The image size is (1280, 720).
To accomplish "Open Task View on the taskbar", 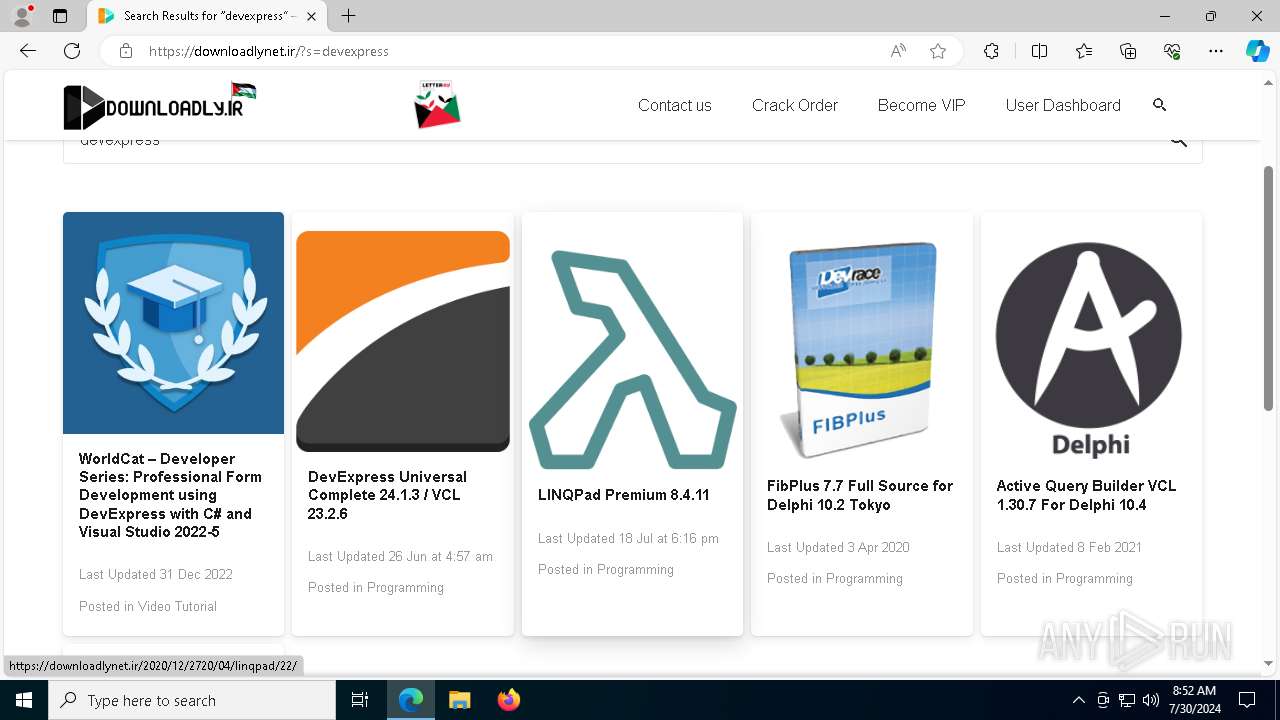I will (x=360, y=700).
